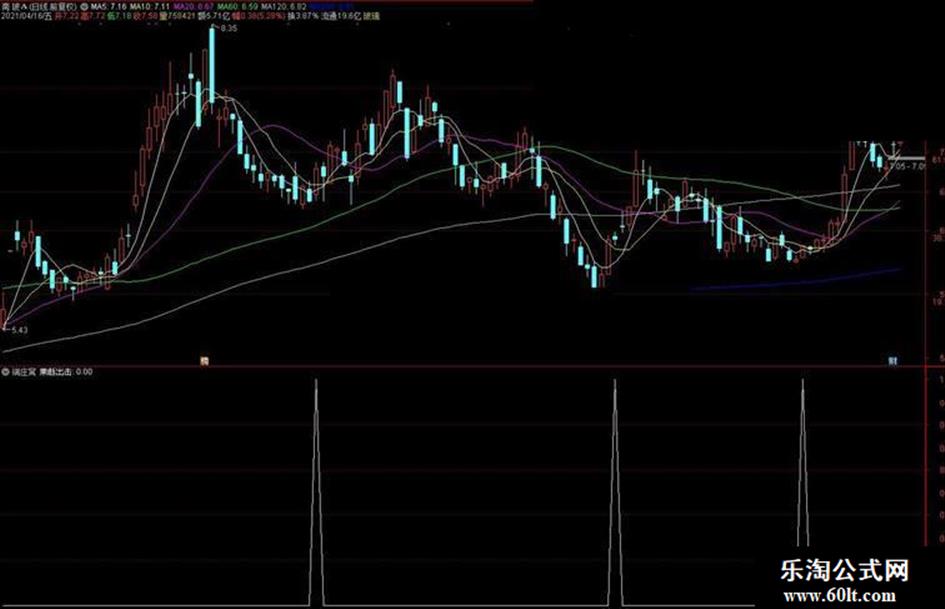
Task: Click the blue moving average line segment at lower right
Action: pos(796,280)
